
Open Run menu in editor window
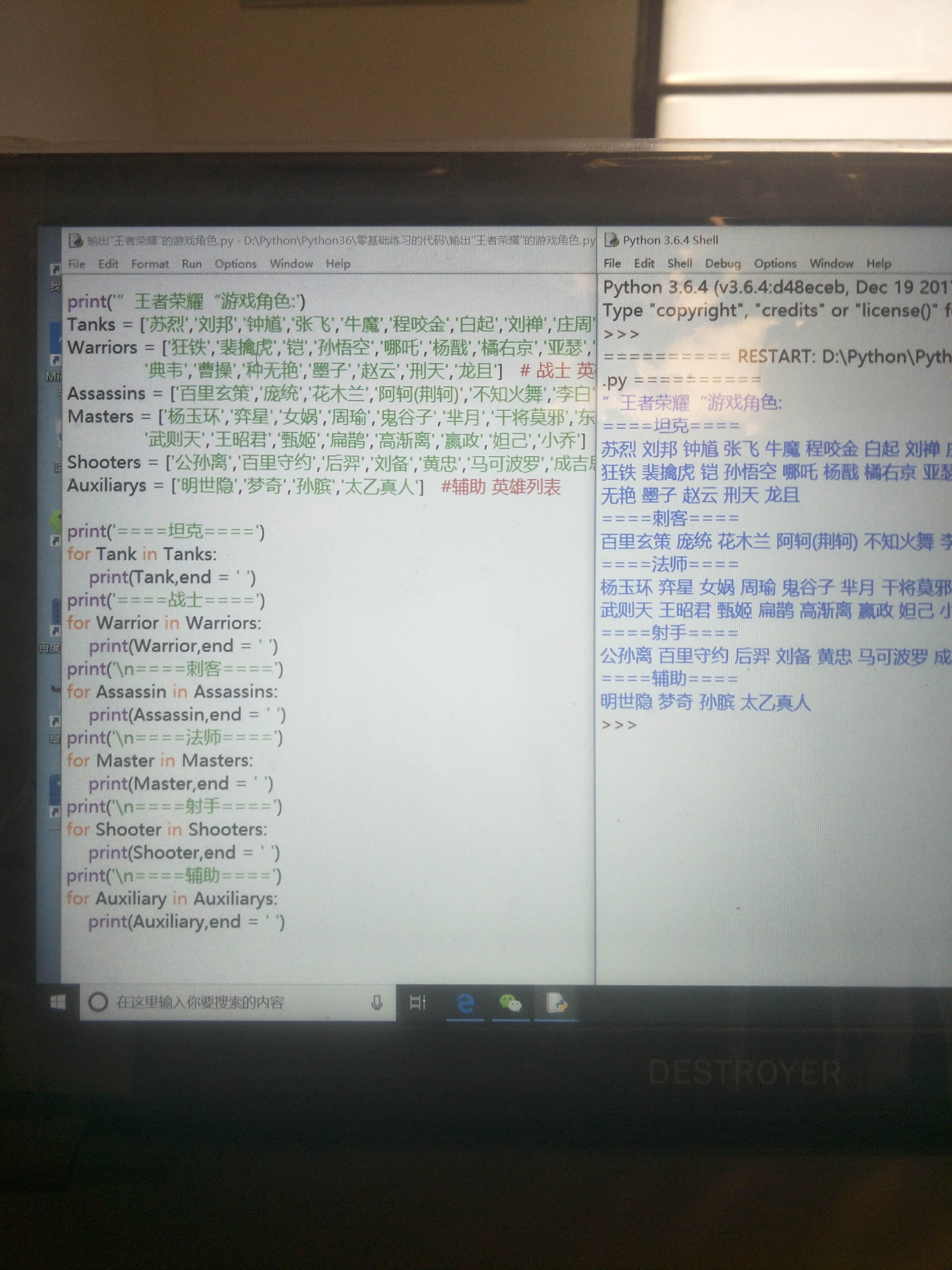(192, 264)
